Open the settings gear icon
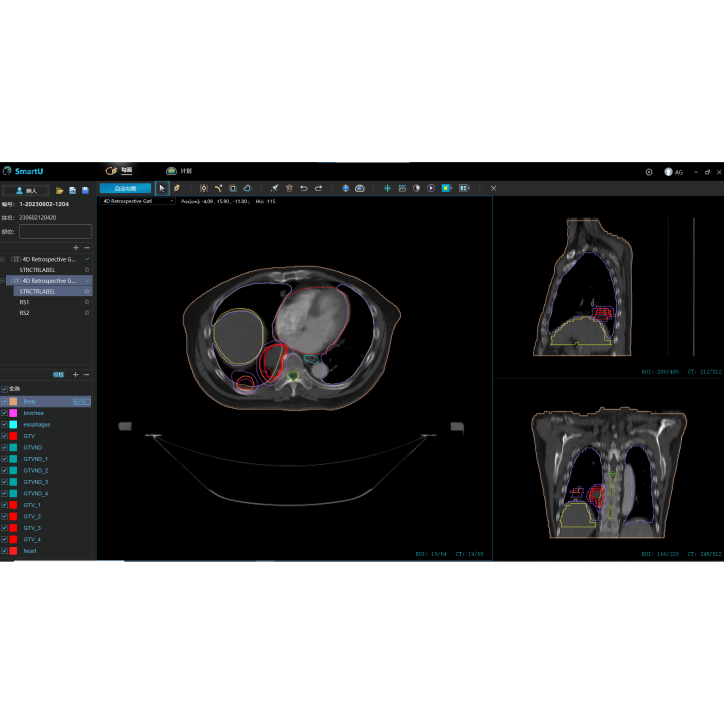The image size is (724, 724). 648,172
